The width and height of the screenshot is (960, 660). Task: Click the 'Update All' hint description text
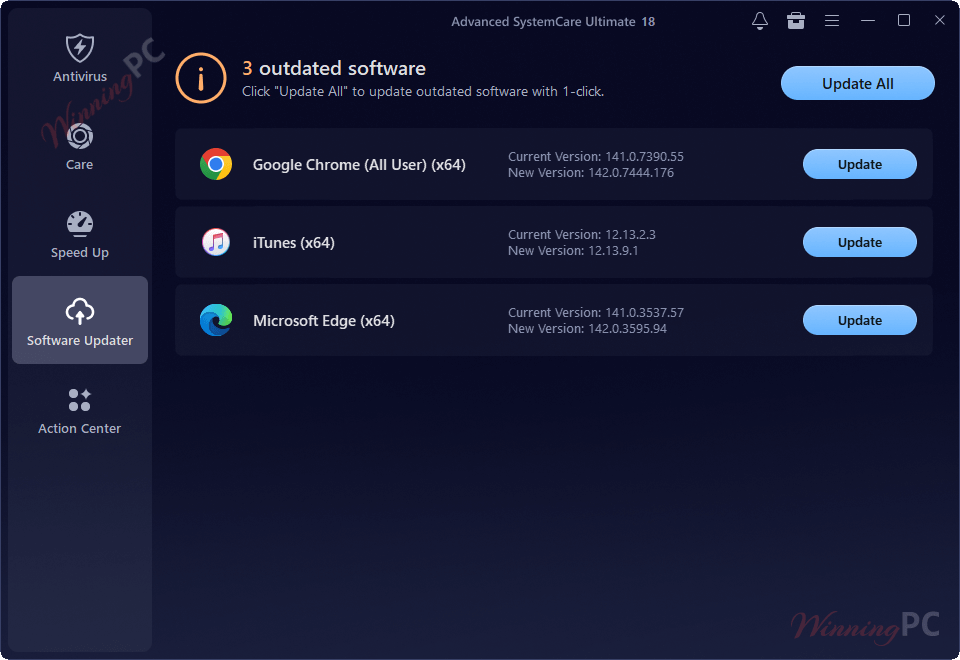click(423, 92)
